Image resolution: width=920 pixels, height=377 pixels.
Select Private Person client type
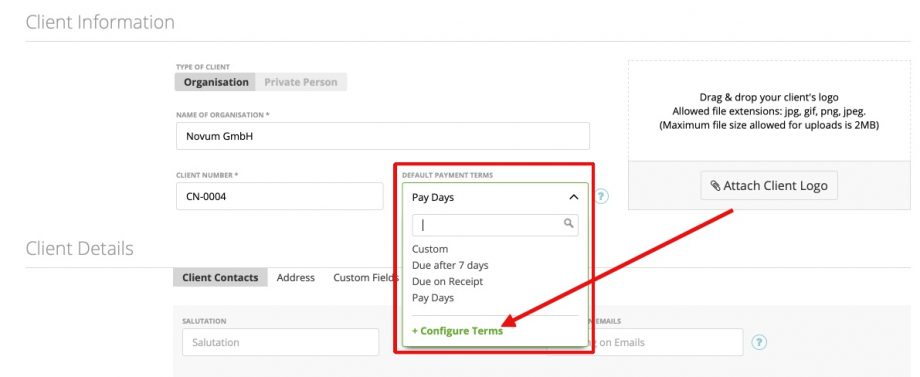point(301,82)
